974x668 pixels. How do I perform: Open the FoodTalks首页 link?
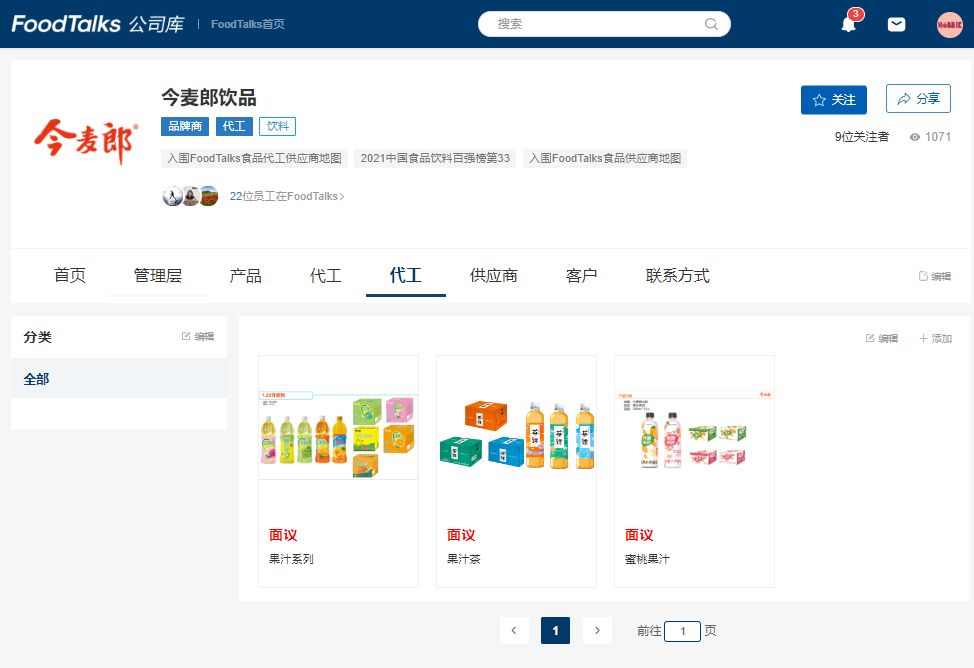(x=248, y=24)
